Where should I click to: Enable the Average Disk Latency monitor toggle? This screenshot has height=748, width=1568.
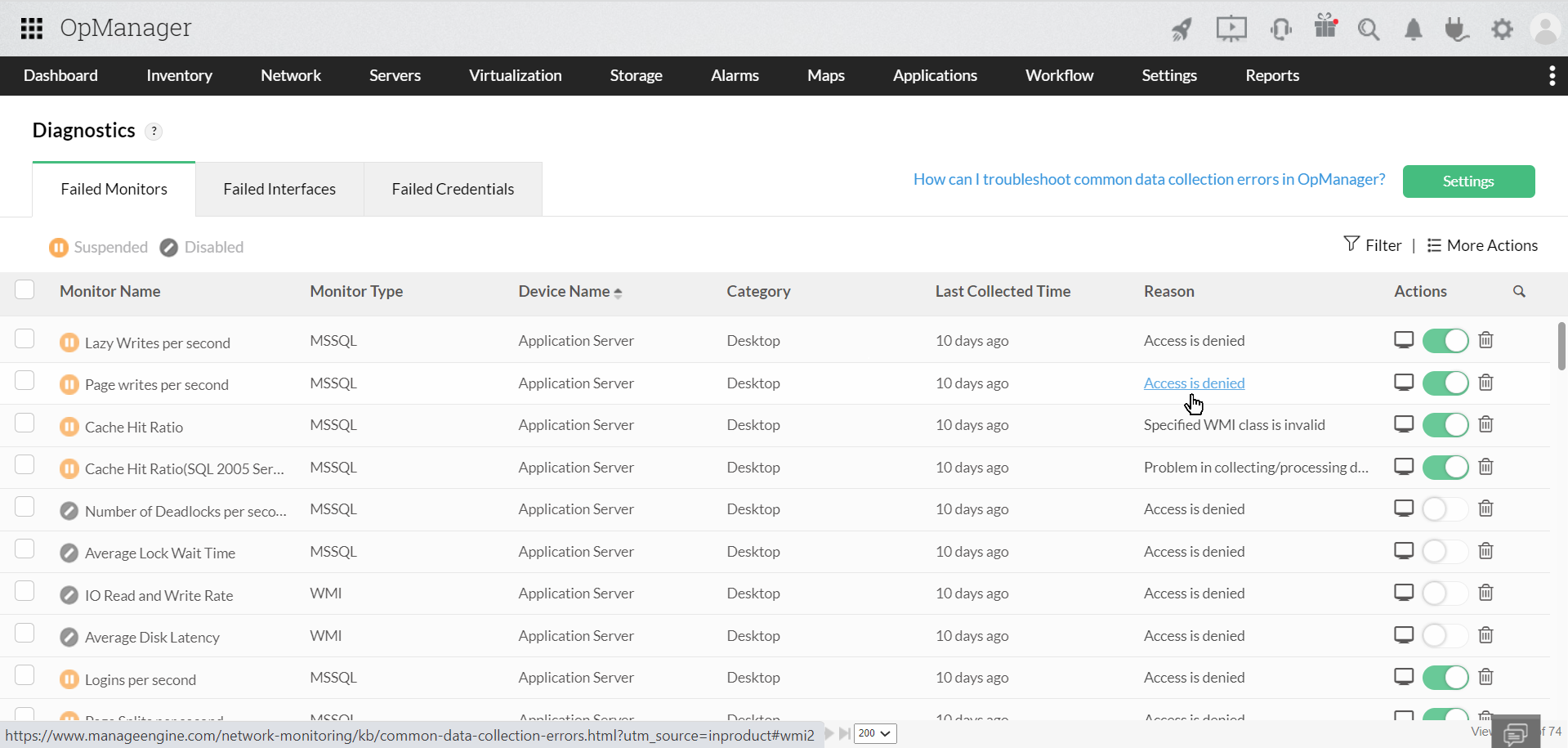coord(1445,635)
